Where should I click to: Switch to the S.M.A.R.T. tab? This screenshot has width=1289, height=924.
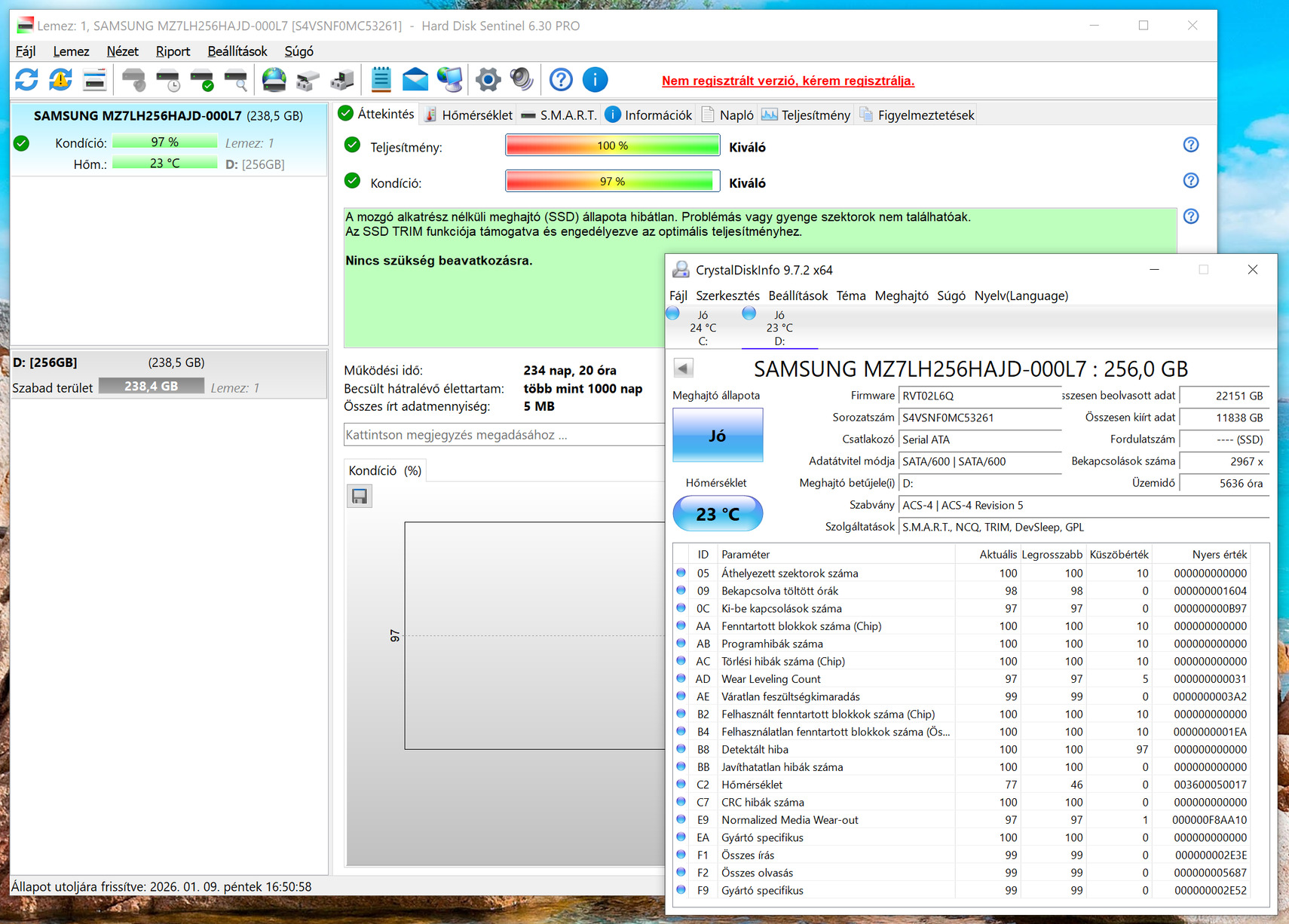point(559,115)
